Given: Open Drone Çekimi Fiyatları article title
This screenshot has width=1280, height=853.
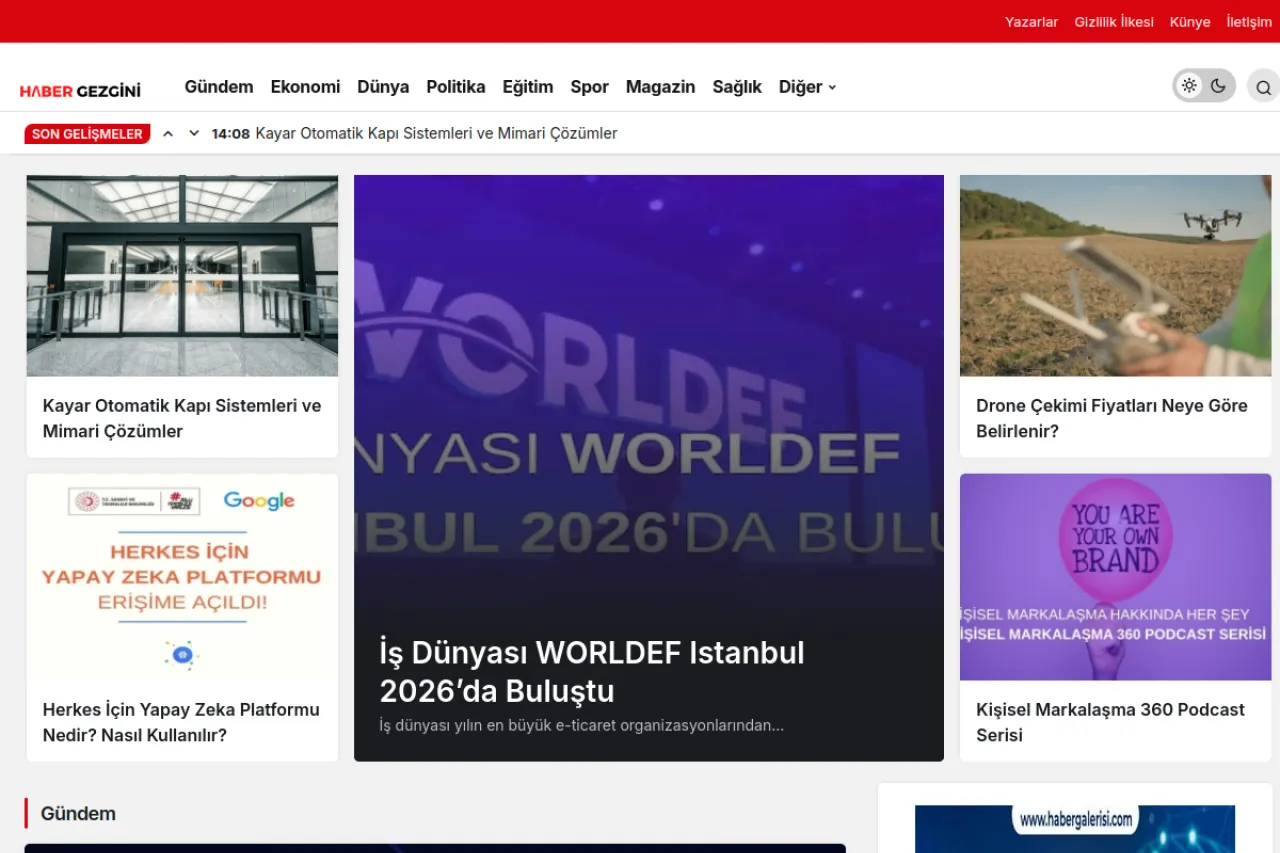Looking at the screenshot, I should tap(1112, 418).
